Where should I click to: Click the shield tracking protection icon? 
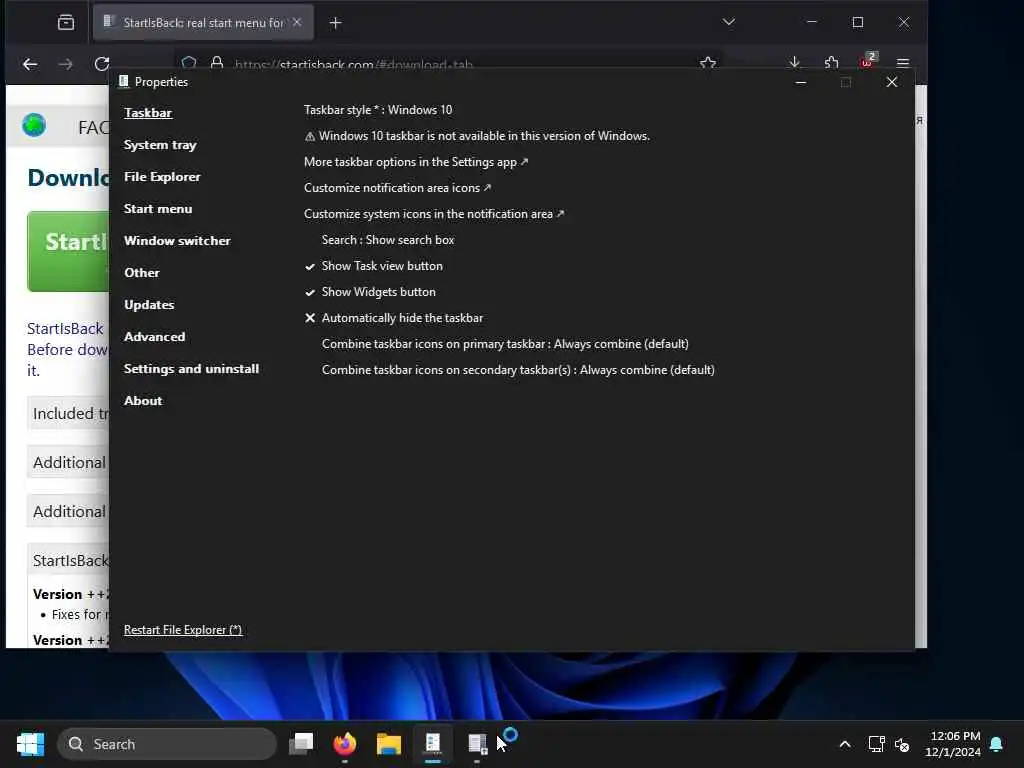(x=189, y=63)
